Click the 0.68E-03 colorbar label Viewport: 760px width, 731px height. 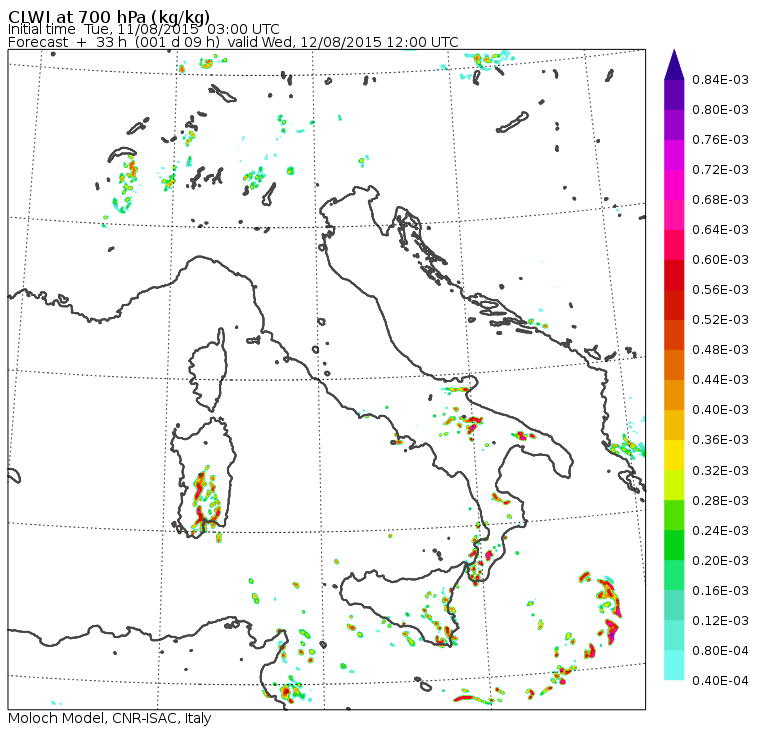(x=720, y=200)
